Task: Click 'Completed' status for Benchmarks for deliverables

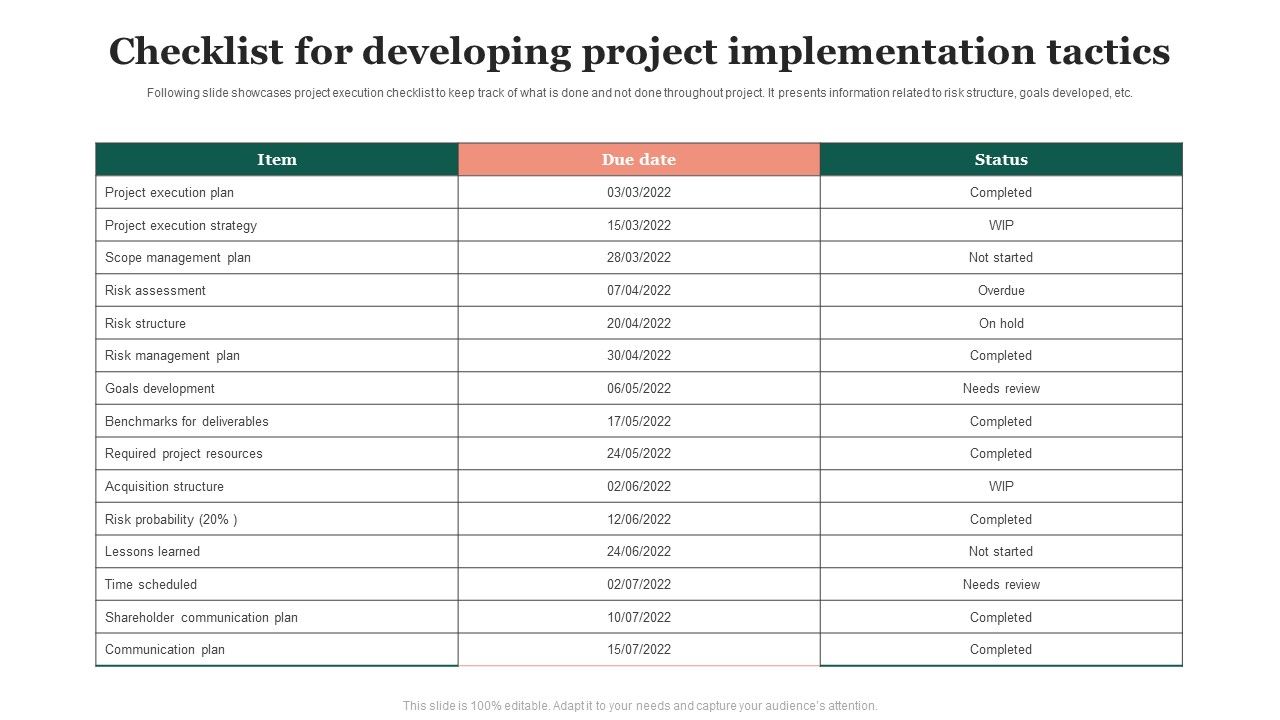Action: 1001,421
